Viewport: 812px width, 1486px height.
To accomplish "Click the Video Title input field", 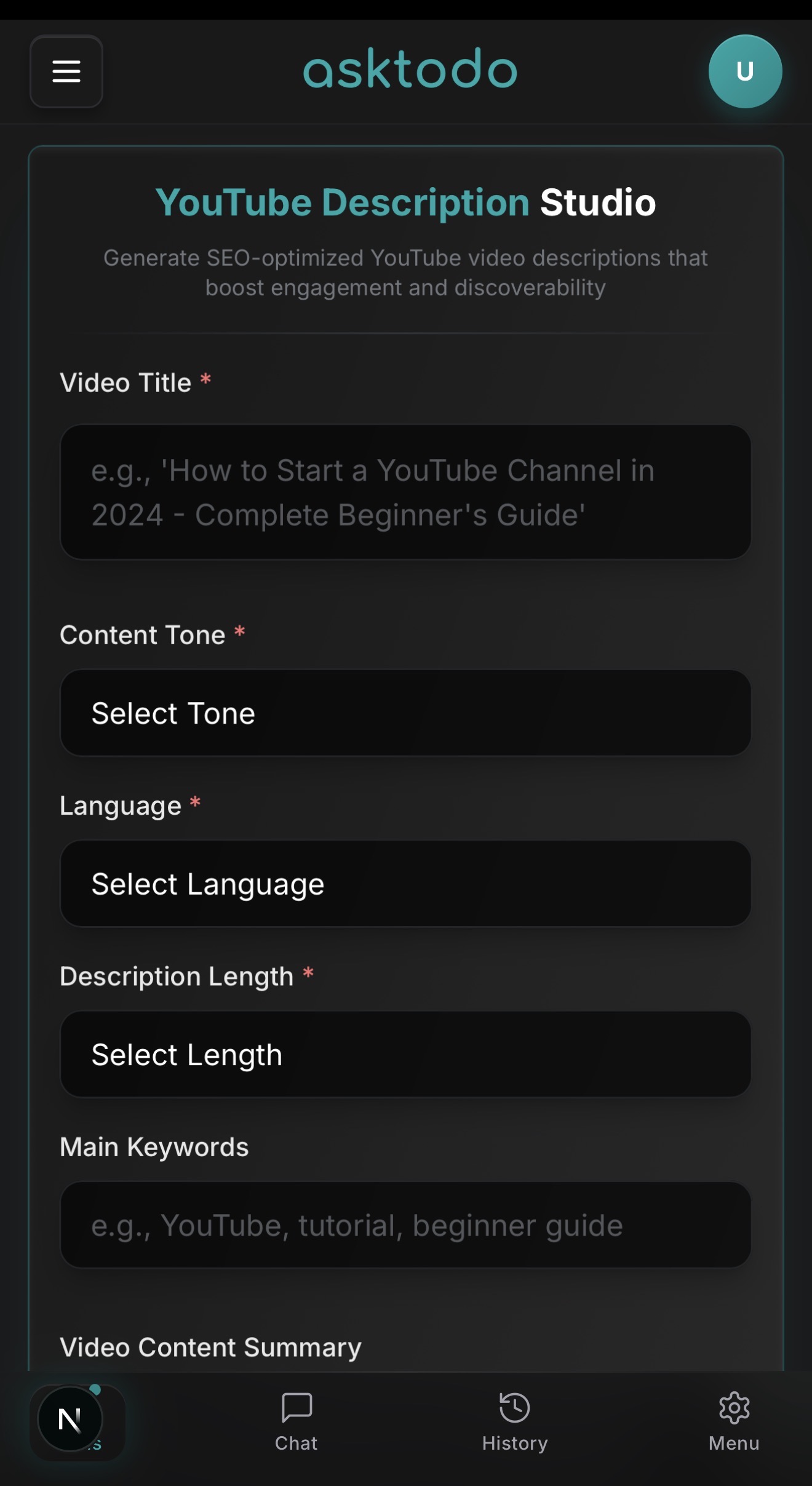I will (405, 491).
